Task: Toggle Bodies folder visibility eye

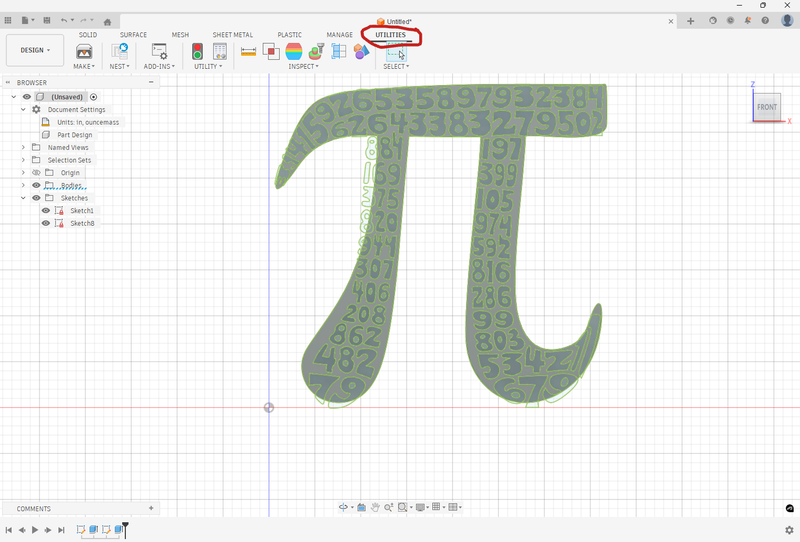Action: (36, 185)
